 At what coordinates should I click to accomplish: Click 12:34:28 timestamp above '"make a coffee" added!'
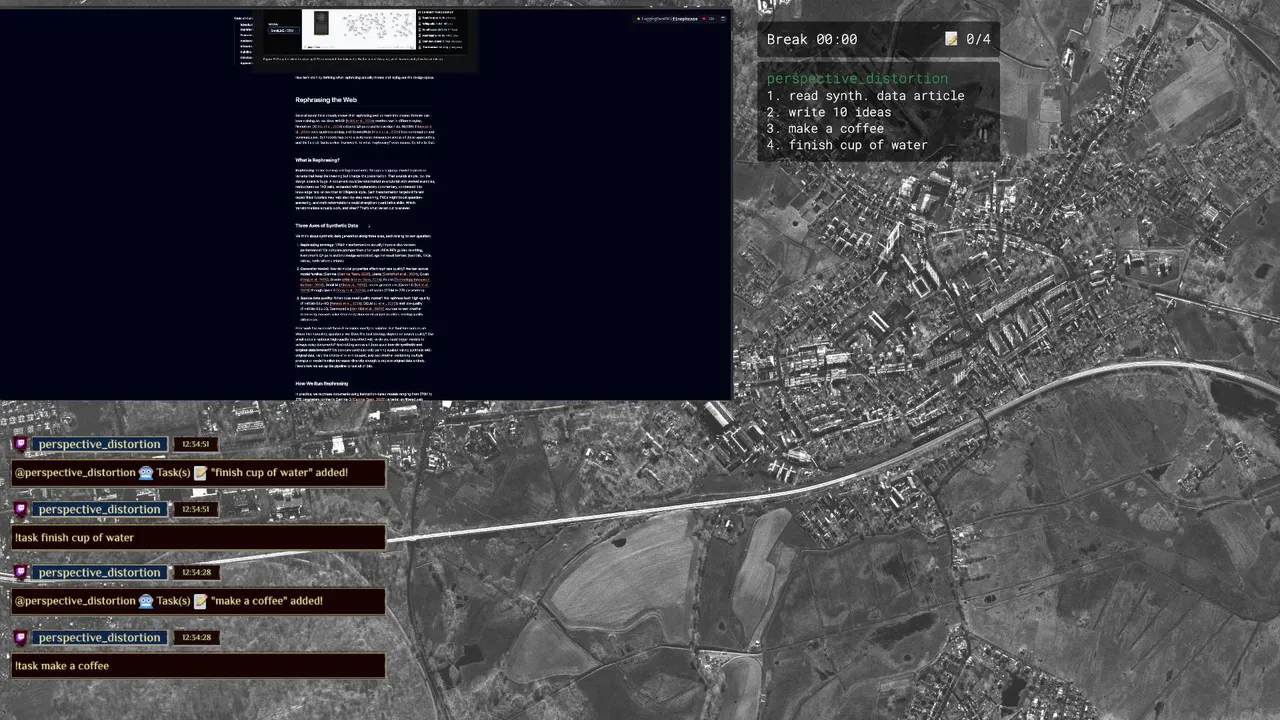(x=195, y=572)
